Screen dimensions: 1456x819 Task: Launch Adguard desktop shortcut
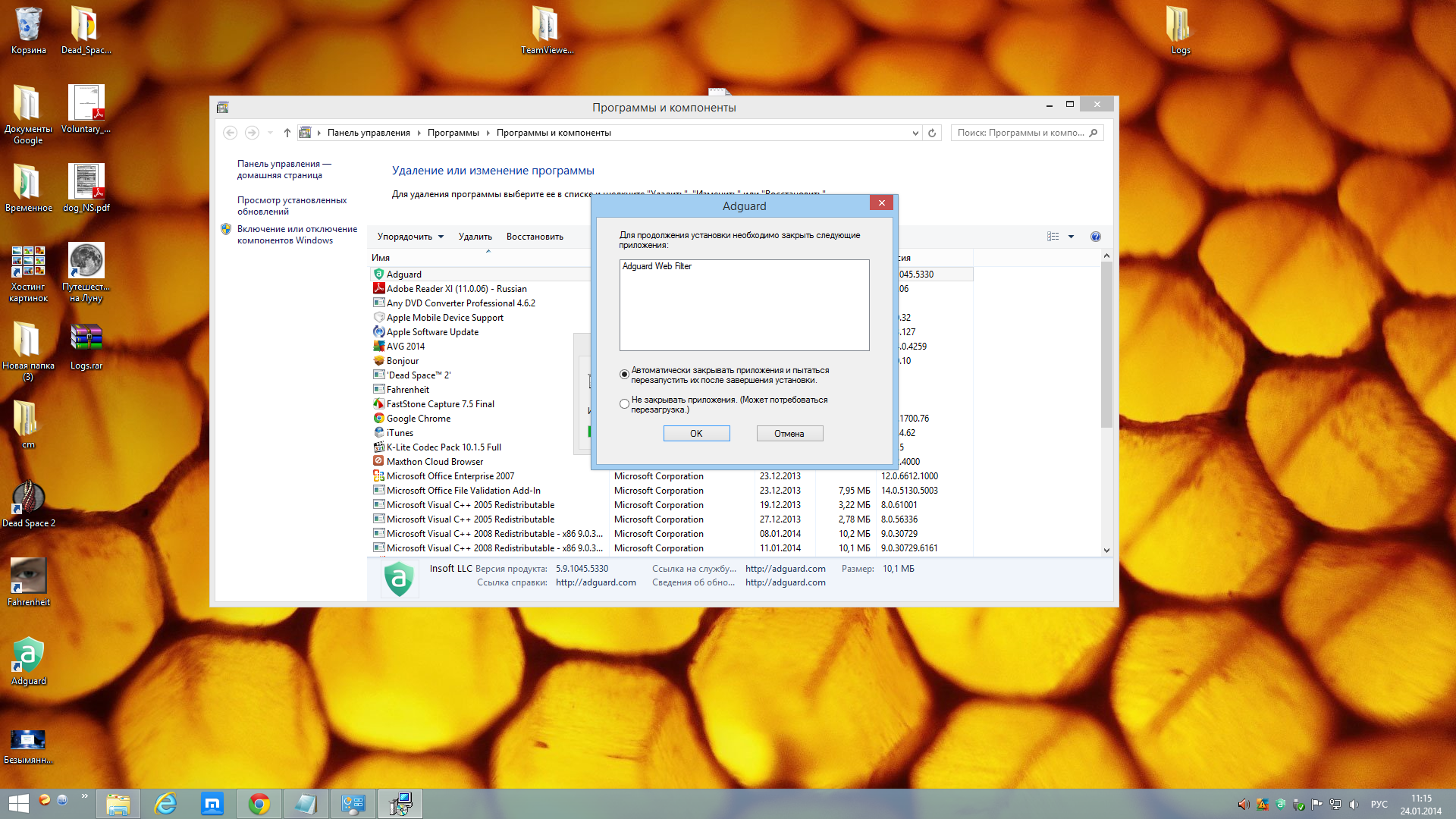(x=28, y=661)
